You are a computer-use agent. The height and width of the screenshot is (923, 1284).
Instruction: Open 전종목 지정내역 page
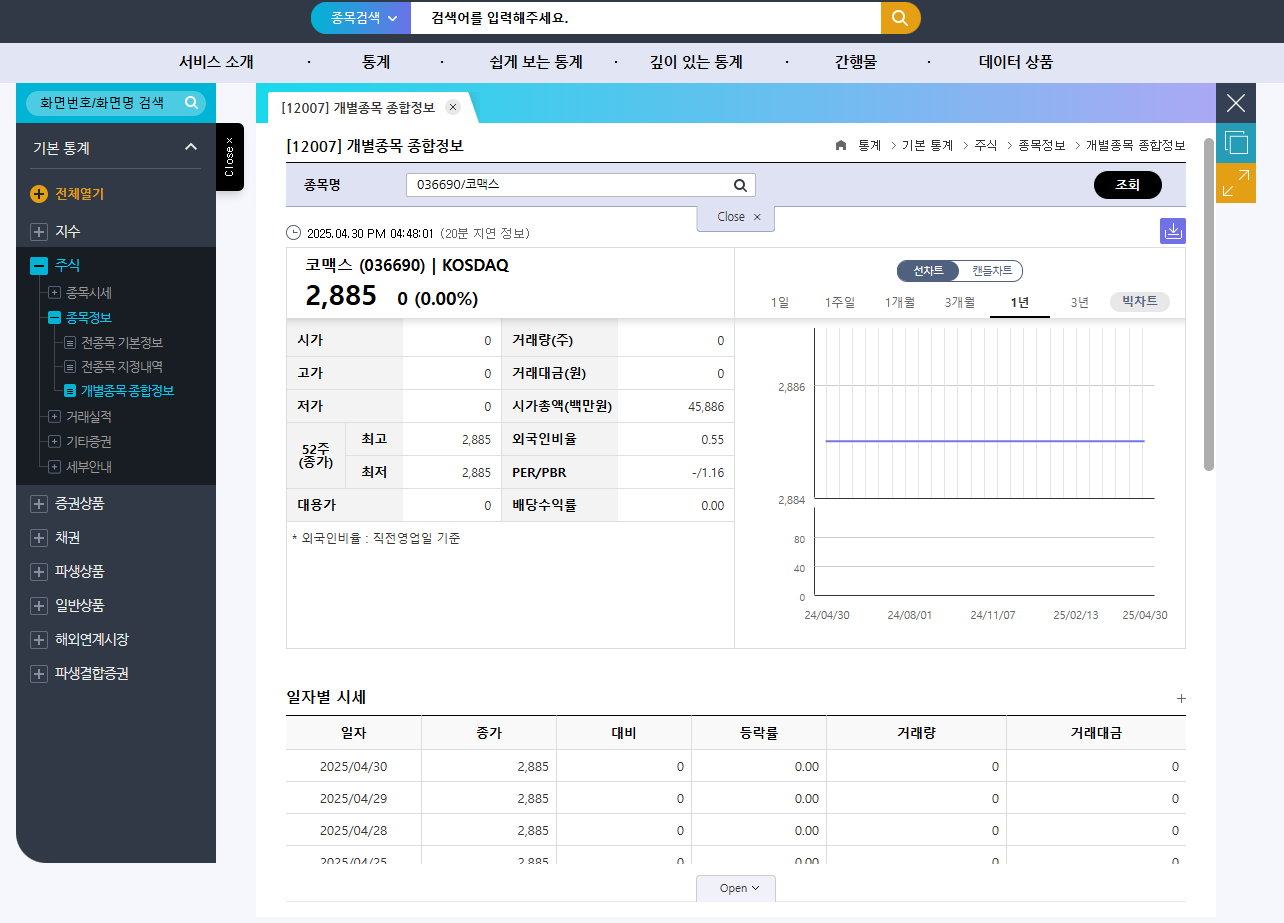[x=121, y=367]
